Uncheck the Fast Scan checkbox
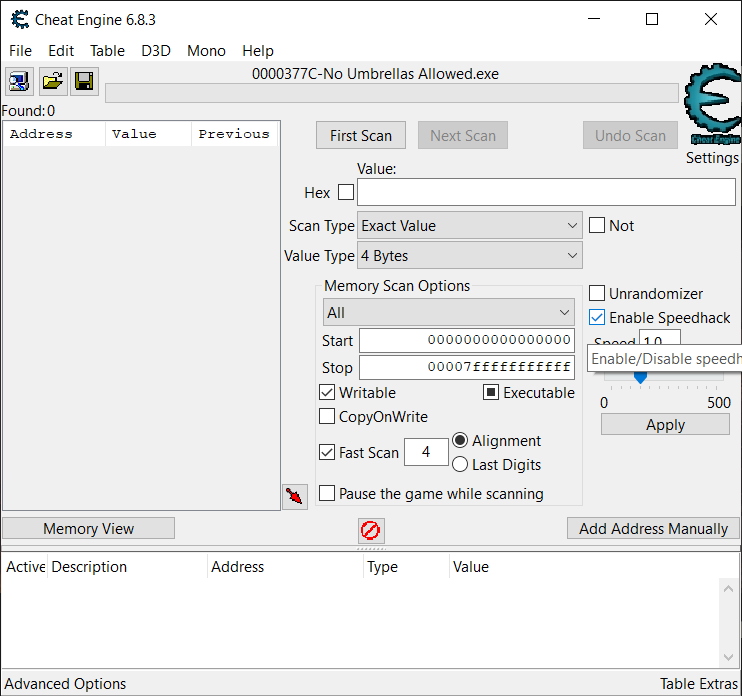Viewport: 742px width, 696px height. (x=327, y=452)
